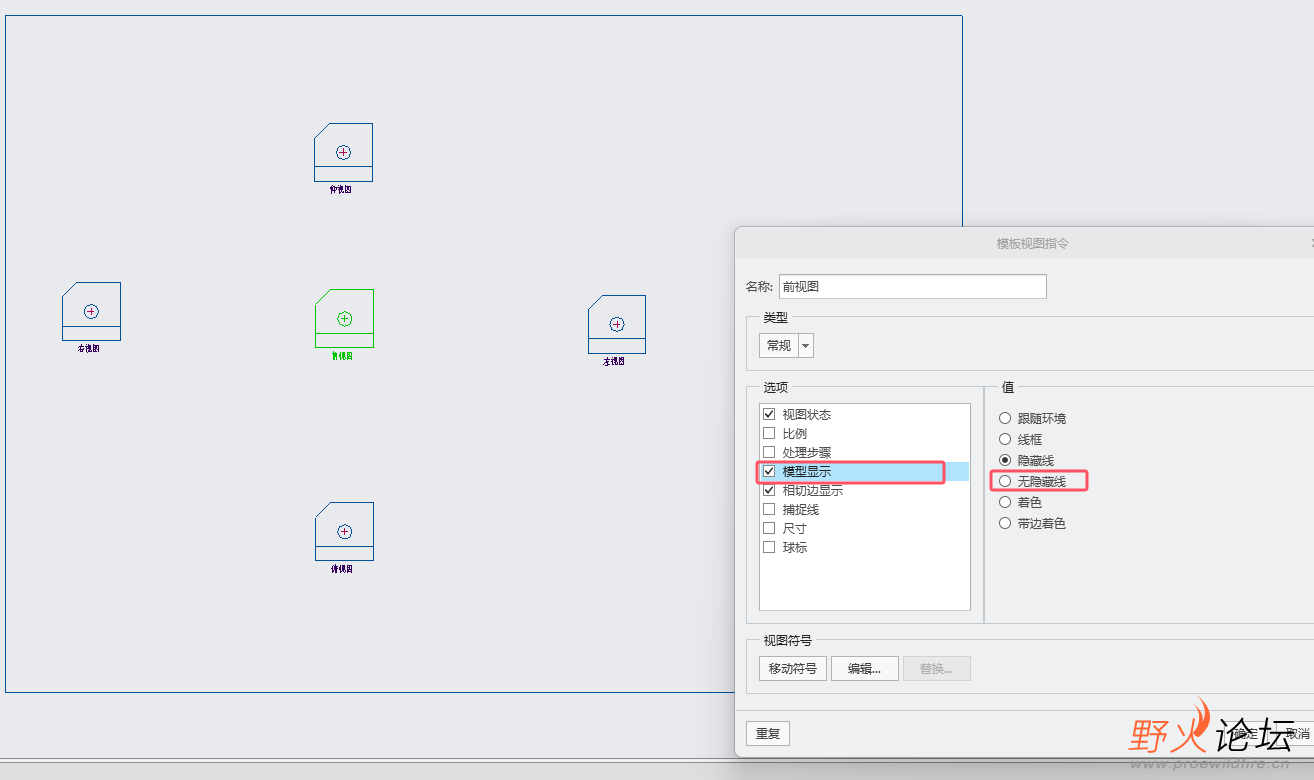
Task: Enable the 处理步骤 checkbox
Action: (769, 452)
